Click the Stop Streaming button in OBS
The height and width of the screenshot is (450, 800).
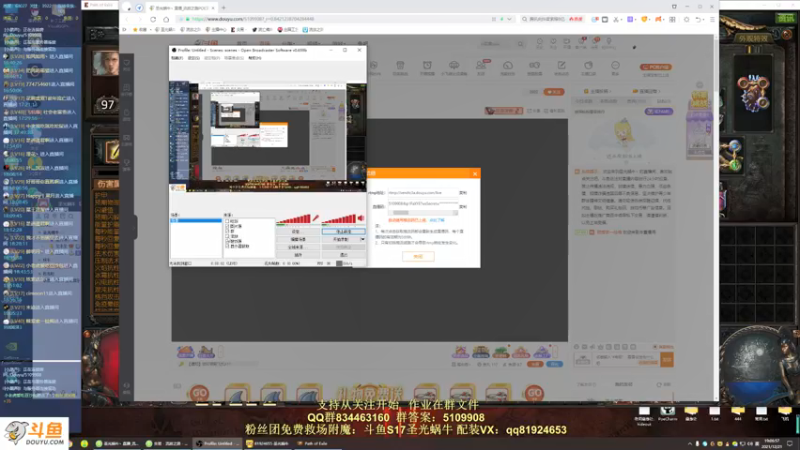click(343, 232)
